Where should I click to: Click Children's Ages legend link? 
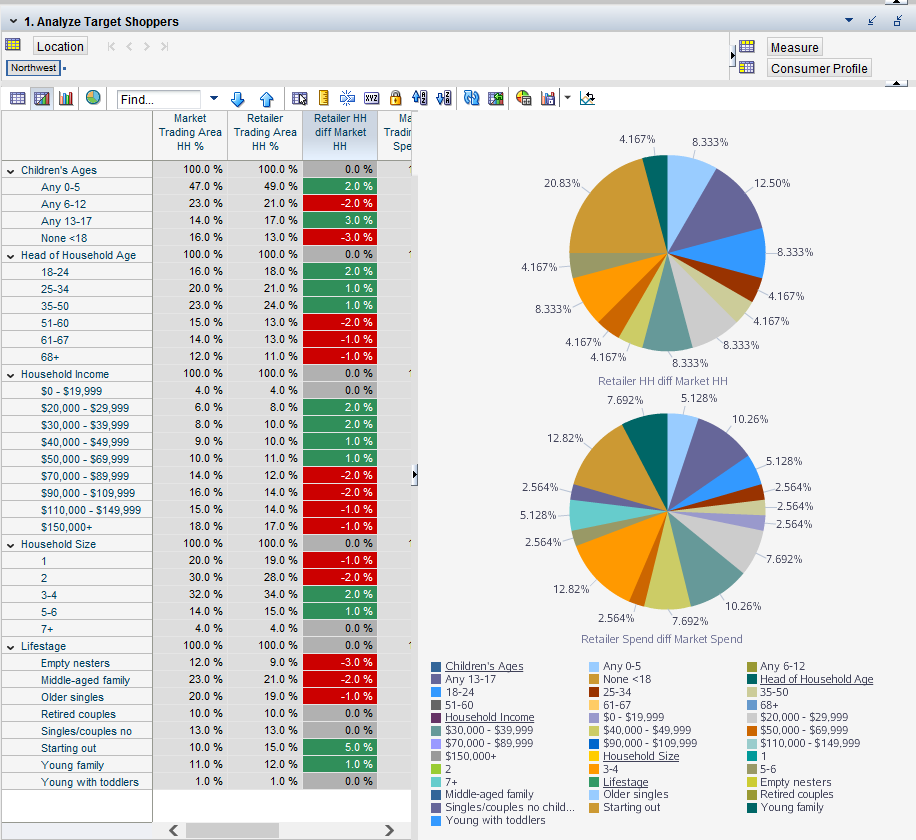coord(484,666)
